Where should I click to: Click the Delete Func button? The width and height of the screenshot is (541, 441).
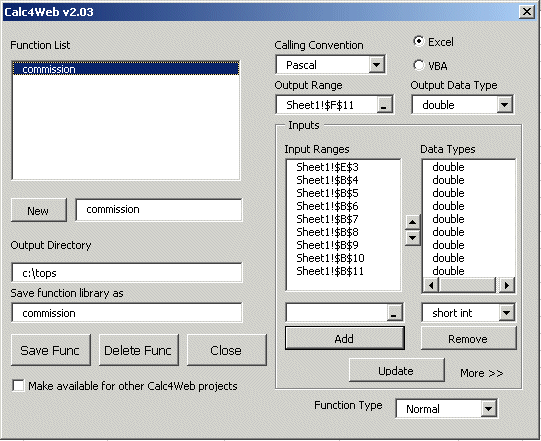click(138, 350)
